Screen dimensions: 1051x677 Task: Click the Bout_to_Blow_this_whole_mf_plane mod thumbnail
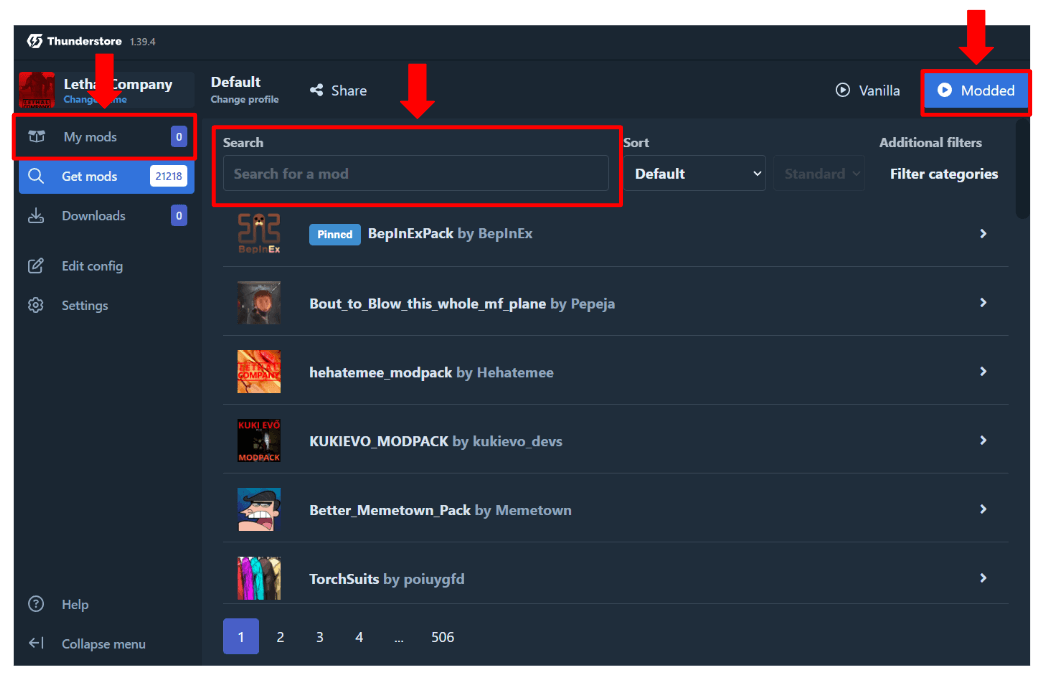(x=259, y=303)
